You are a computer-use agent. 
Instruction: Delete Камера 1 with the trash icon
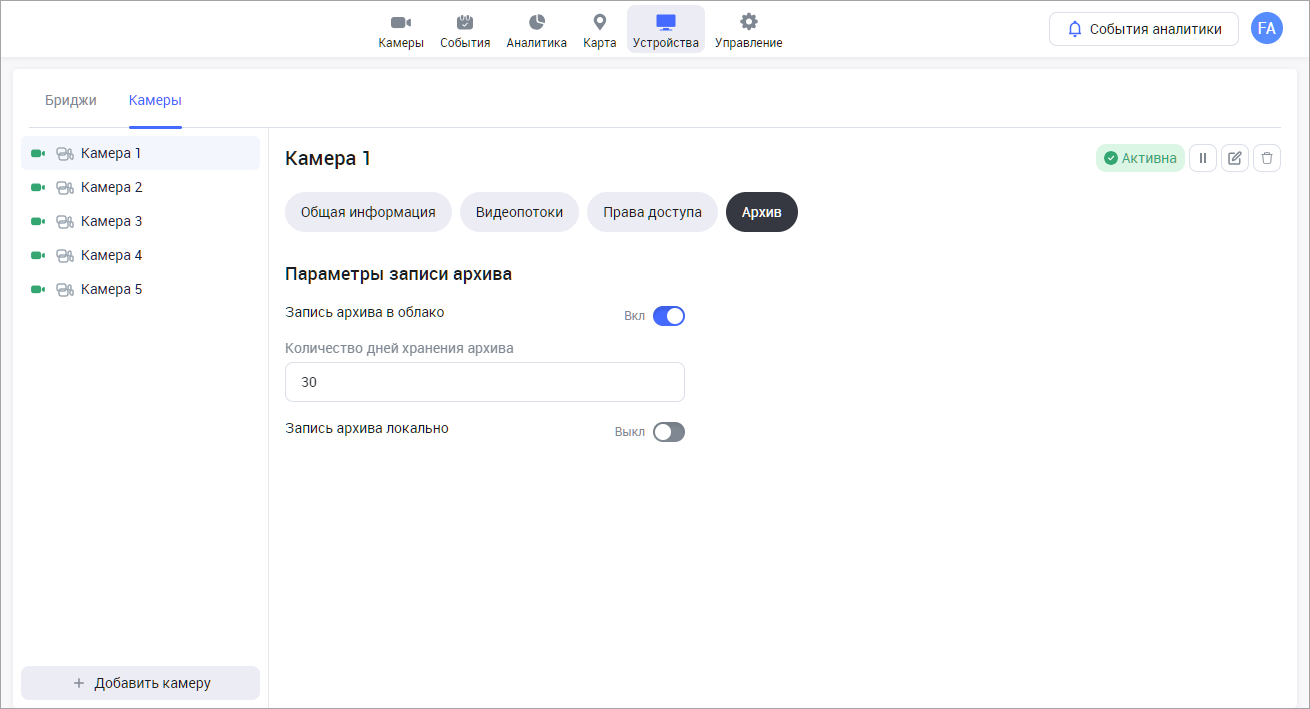[1267, 158]
